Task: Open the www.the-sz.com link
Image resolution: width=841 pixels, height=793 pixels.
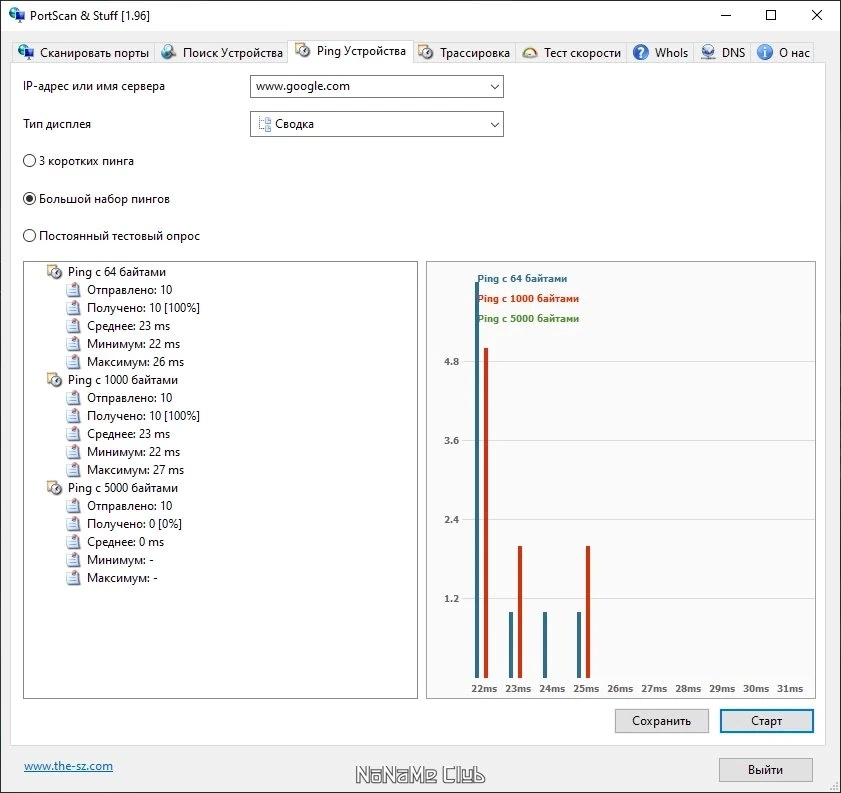Action: pyautogui.click(x=68, y=766)
